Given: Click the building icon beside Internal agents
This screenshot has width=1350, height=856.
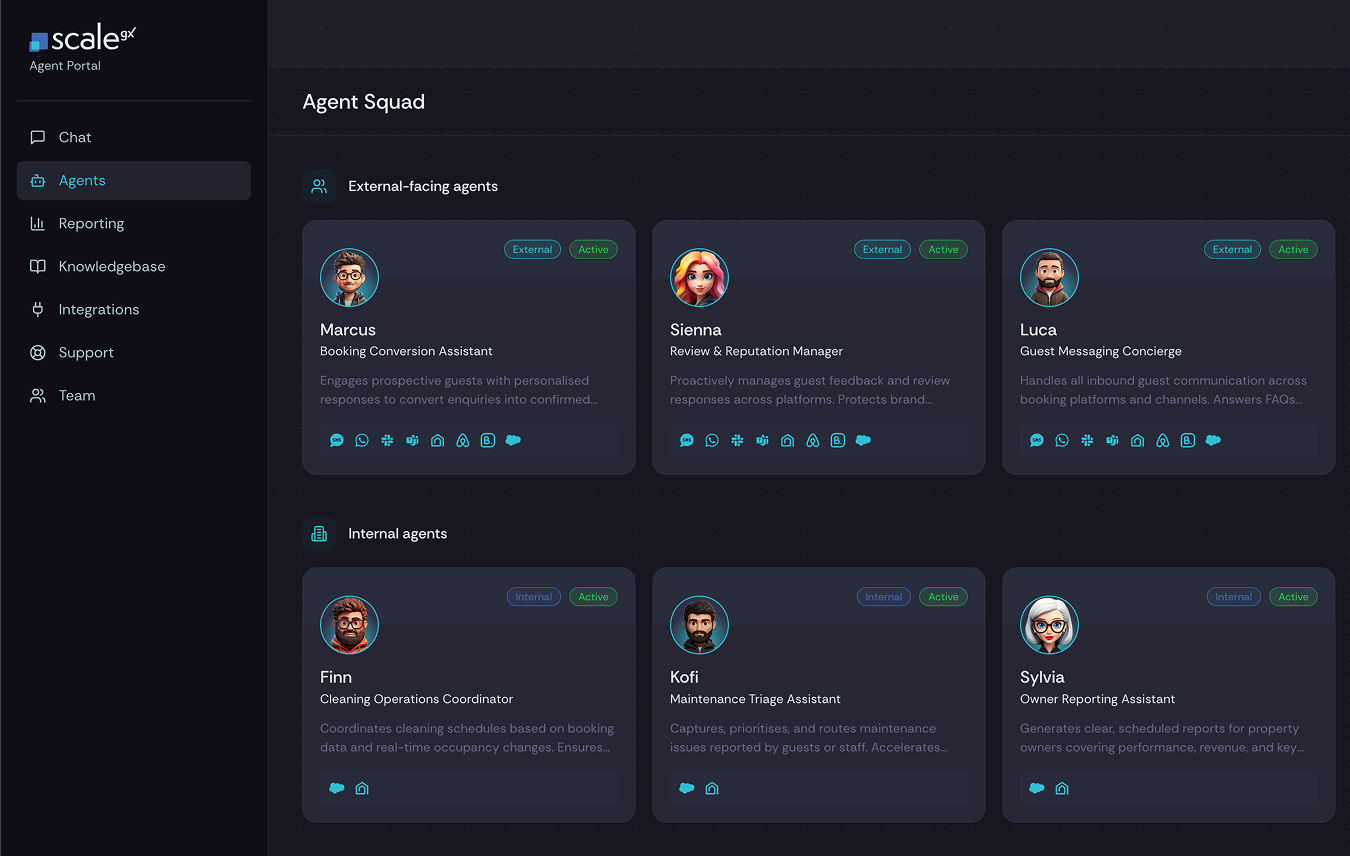Looking at the screenshot, I should (x=319, y=534).
